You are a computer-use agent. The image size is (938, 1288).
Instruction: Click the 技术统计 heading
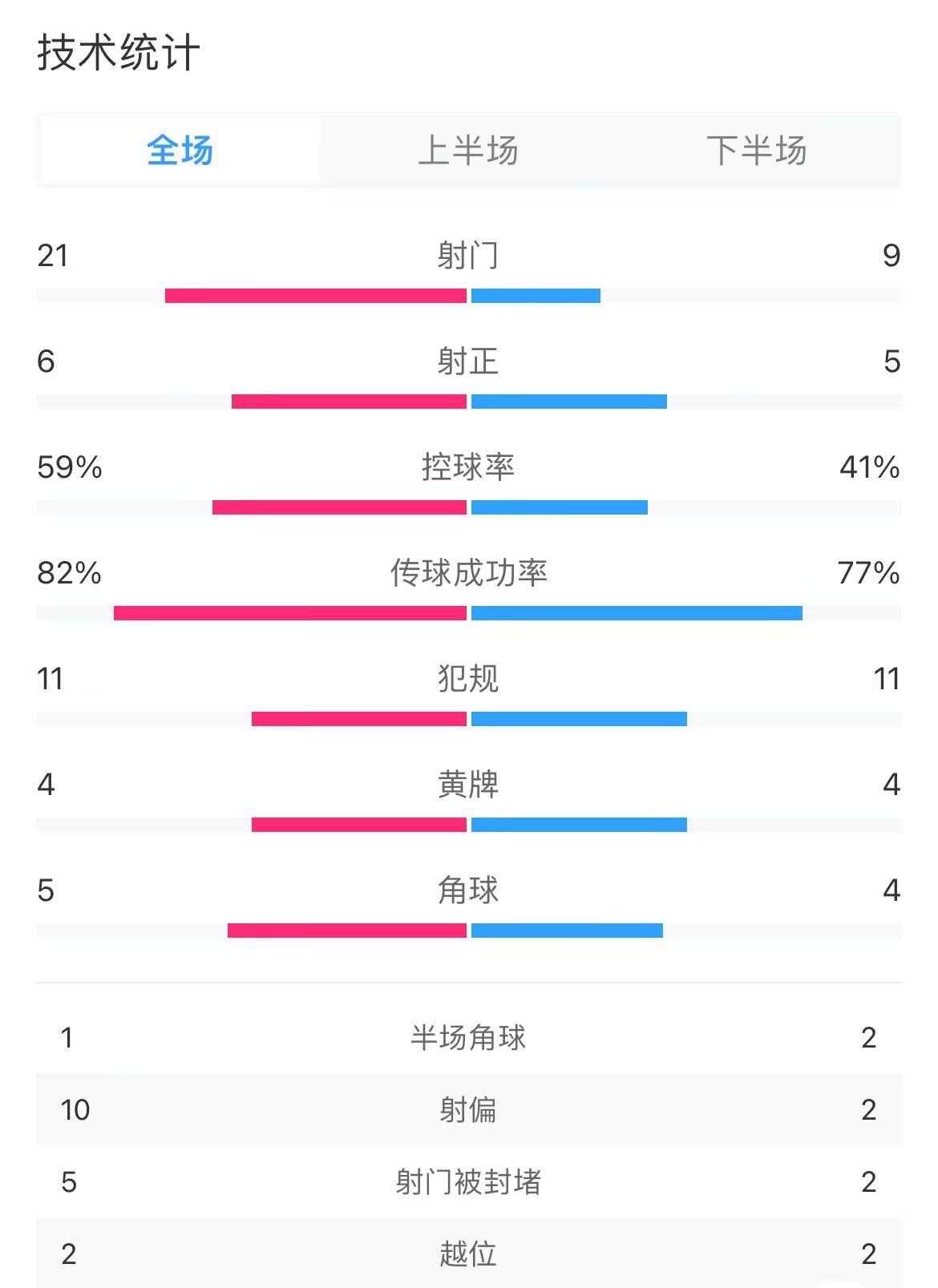pyautogui.click(x=118, y=54)
